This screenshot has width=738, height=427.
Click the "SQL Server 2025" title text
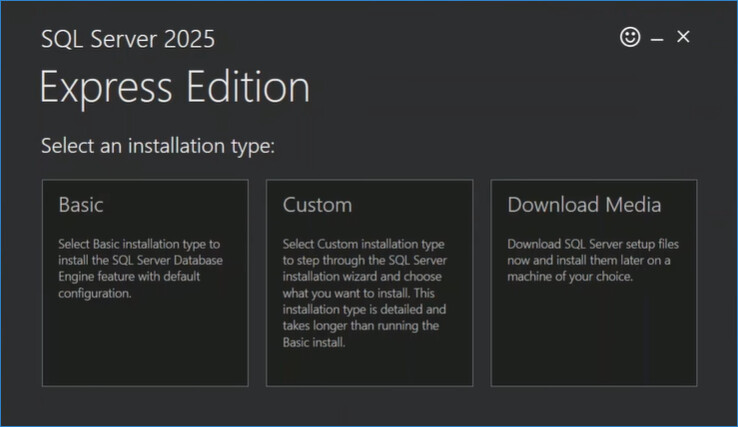pyautogui.click(x=128, y=39)
